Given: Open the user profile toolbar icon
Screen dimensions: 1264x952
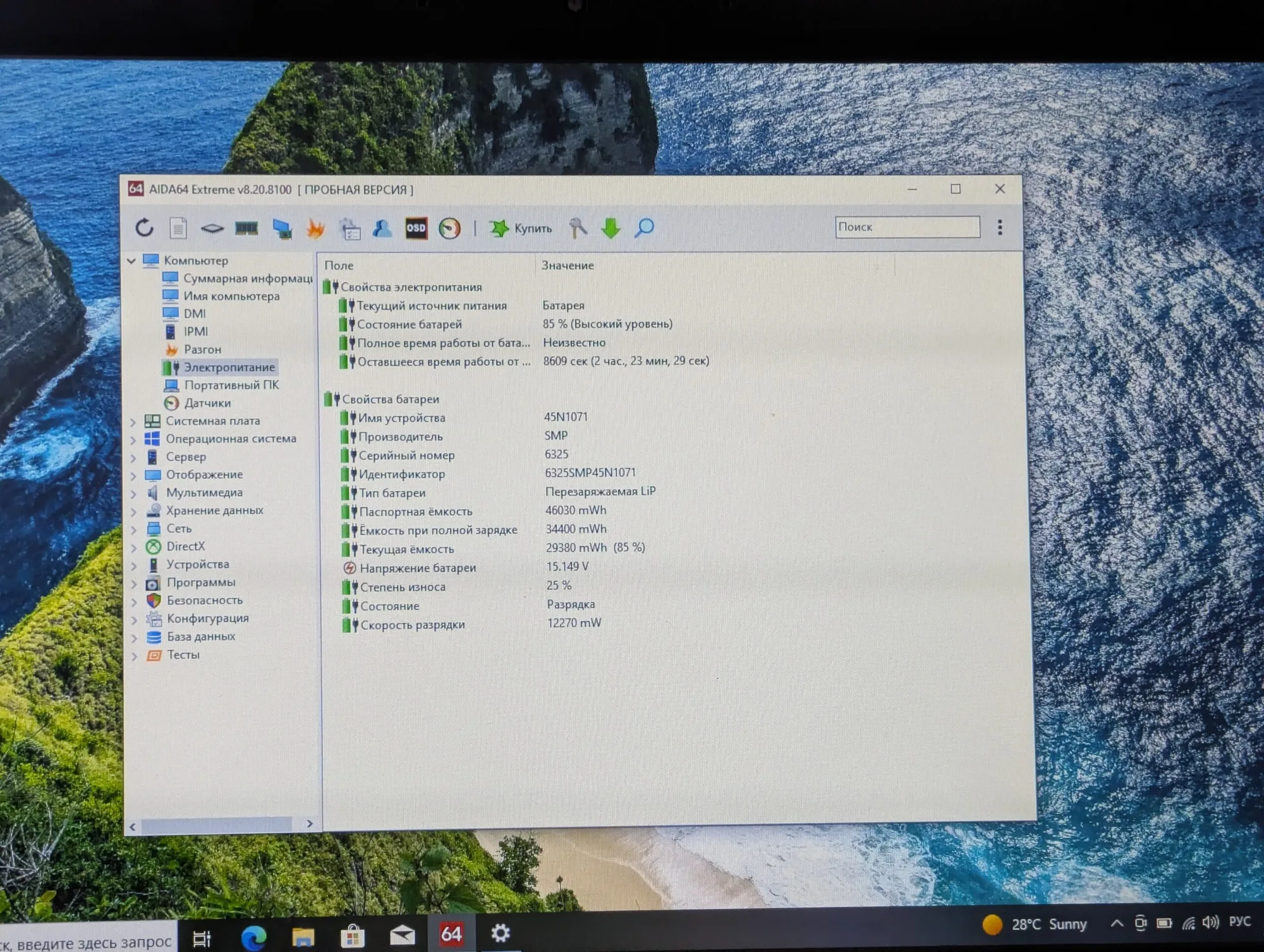Looking at the screenshot, I should click(x=382, y=228).
